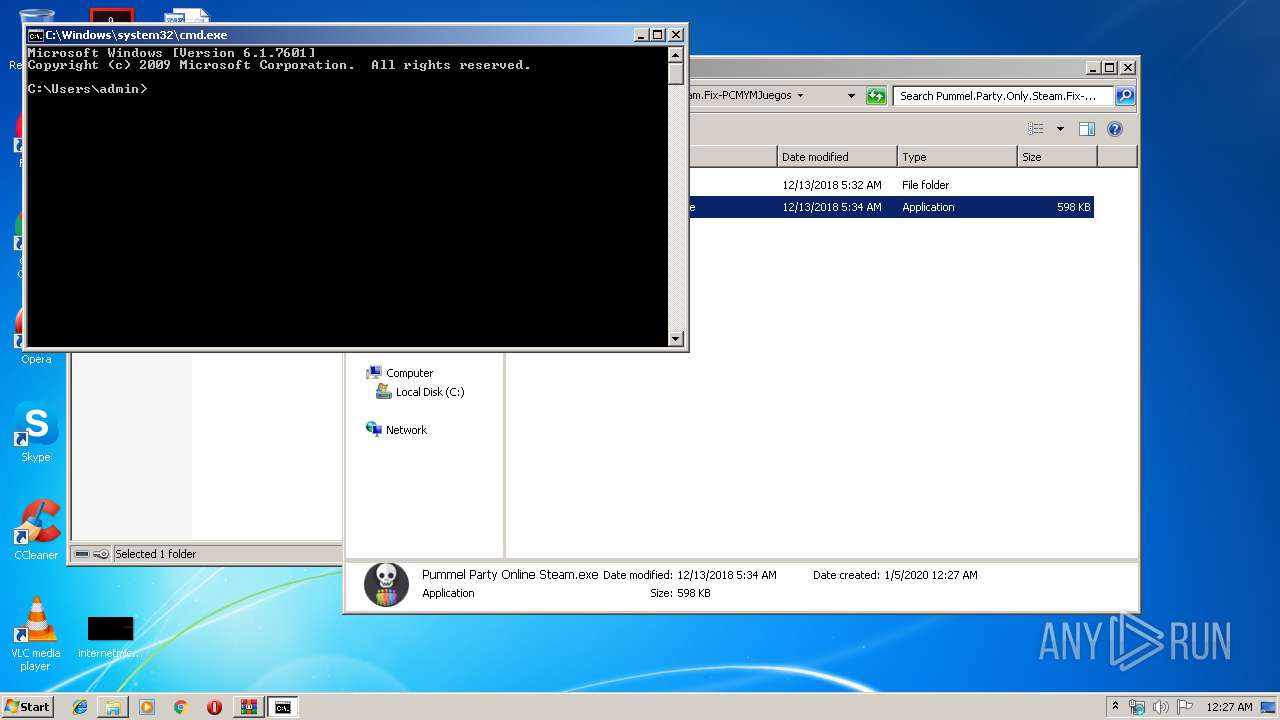Open the CCleaner desktop shortcut
Screen dimensions: 1280x720
click(x=36, y=530)
